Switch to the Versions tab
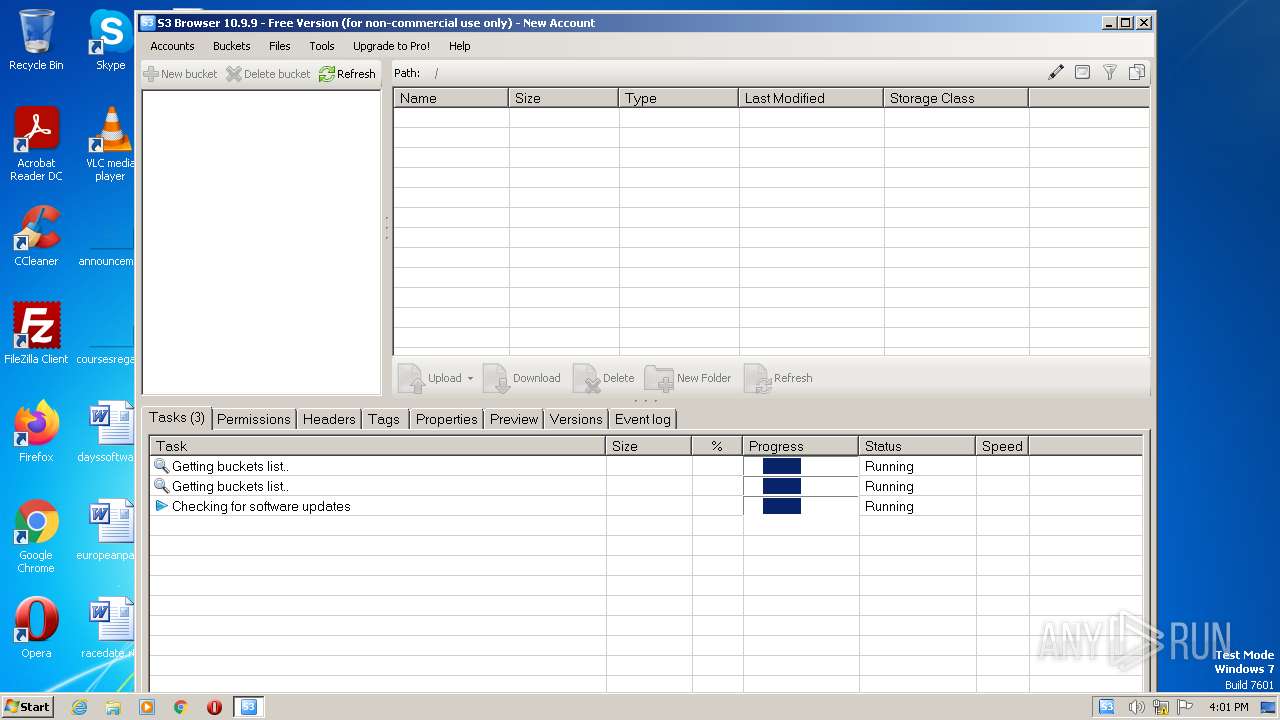Image resolution: width=1280 pixels, height=720 pixels. tap(576, 419)
